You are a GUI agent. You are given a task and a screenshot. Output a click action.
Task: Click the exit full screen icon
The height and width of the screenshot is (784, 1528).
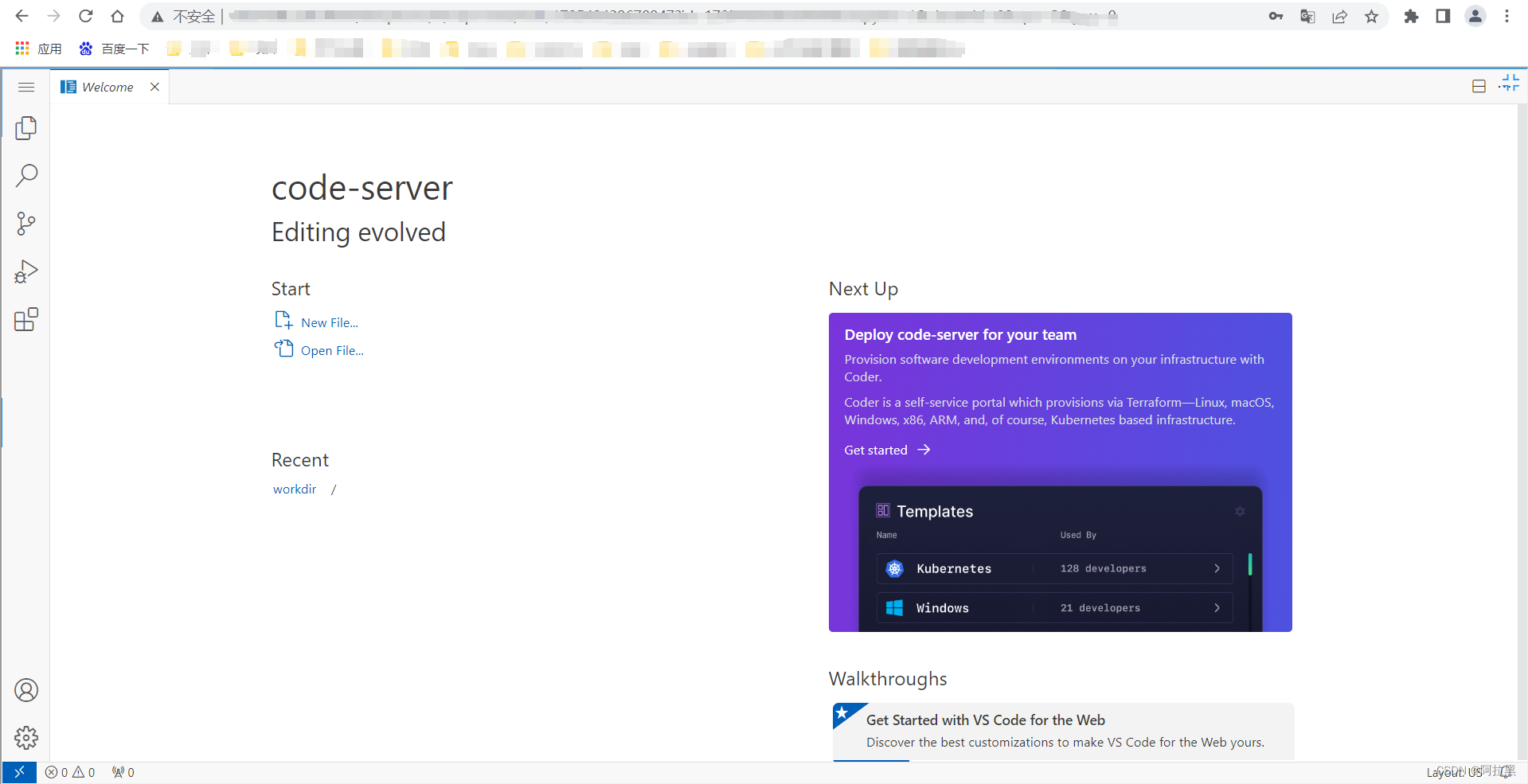click(x=1509, y=83)
